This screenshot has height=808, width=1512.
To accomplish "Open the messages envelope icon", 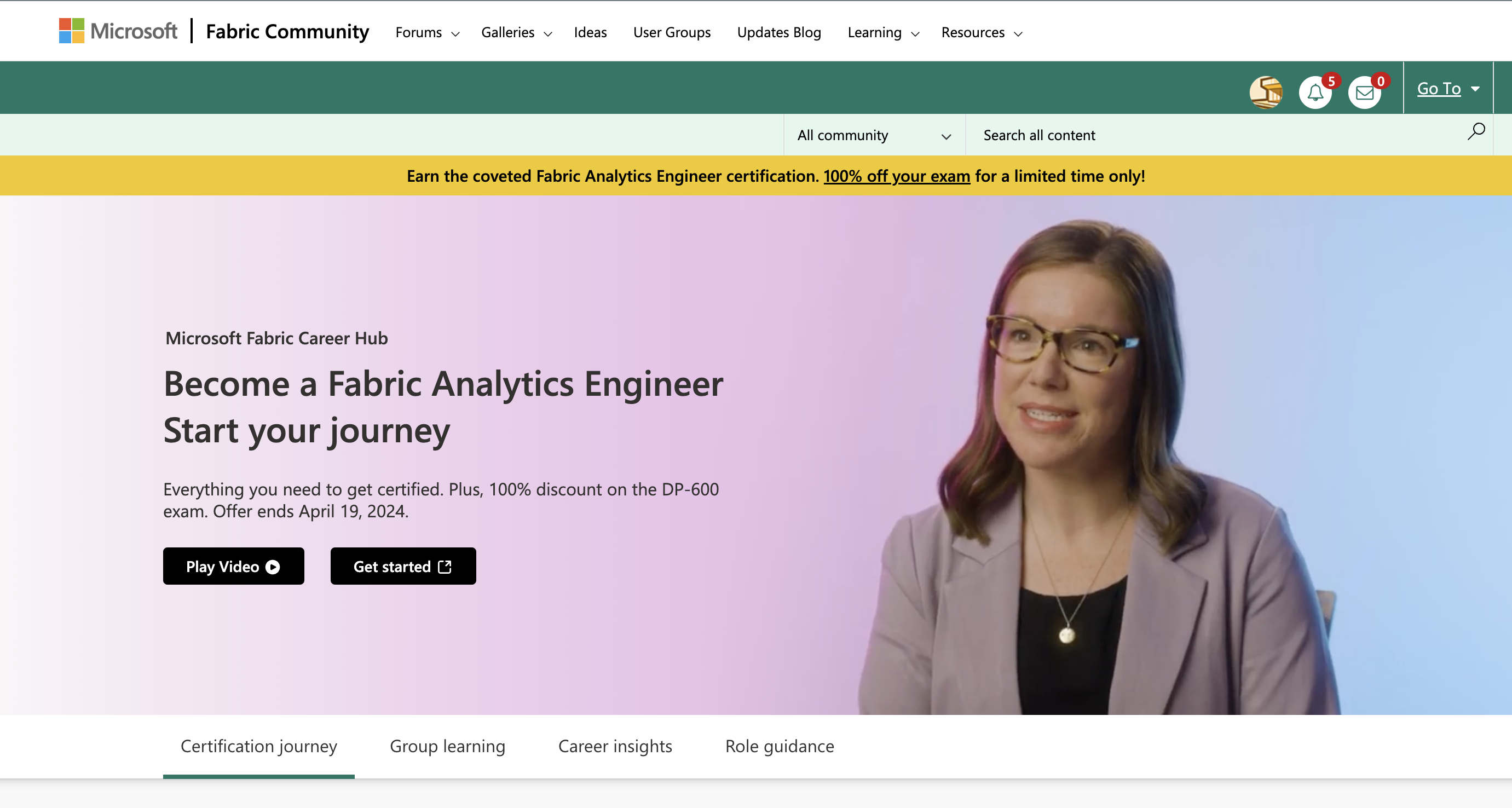I will 1365,92.
